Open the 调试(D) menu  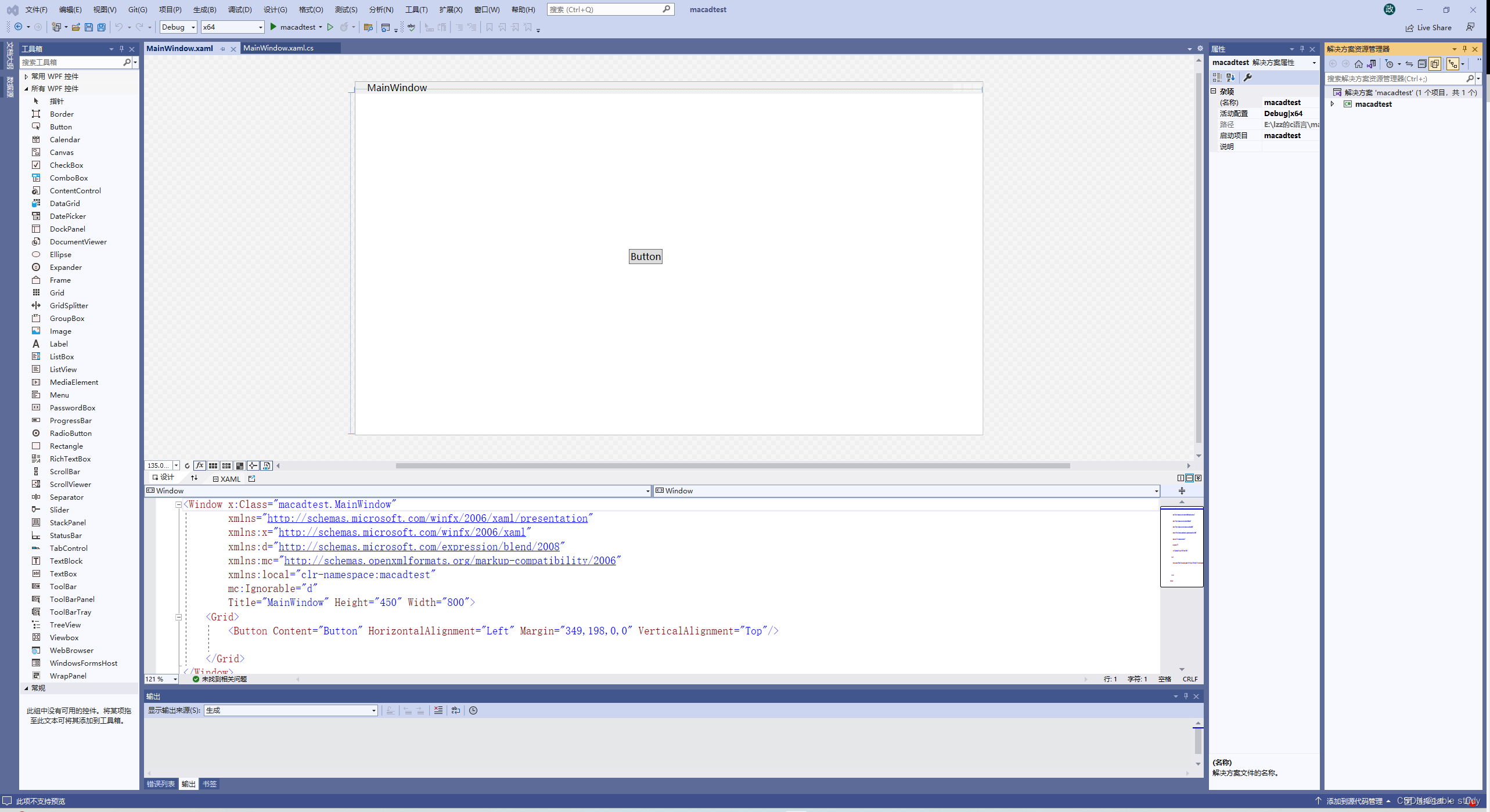240,9
